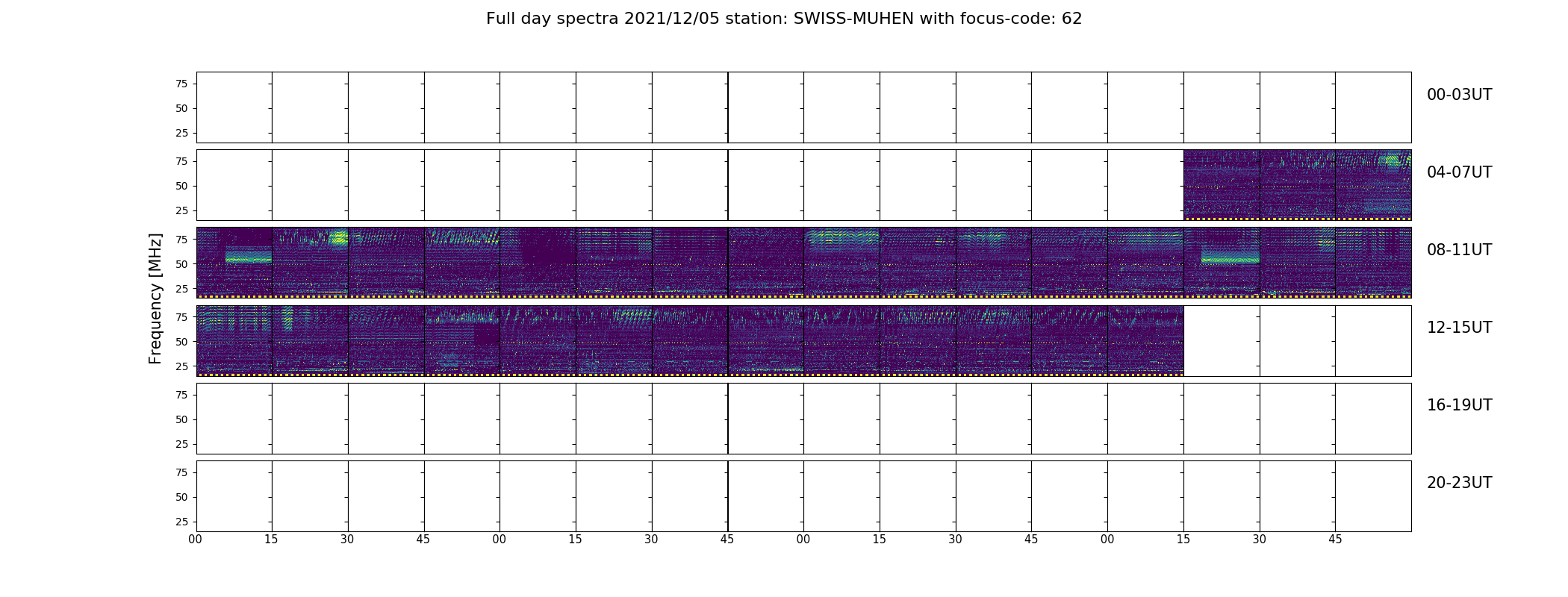Select the '04-07UT' row label
This screenshot has width=1568, height=597.
1459,172
